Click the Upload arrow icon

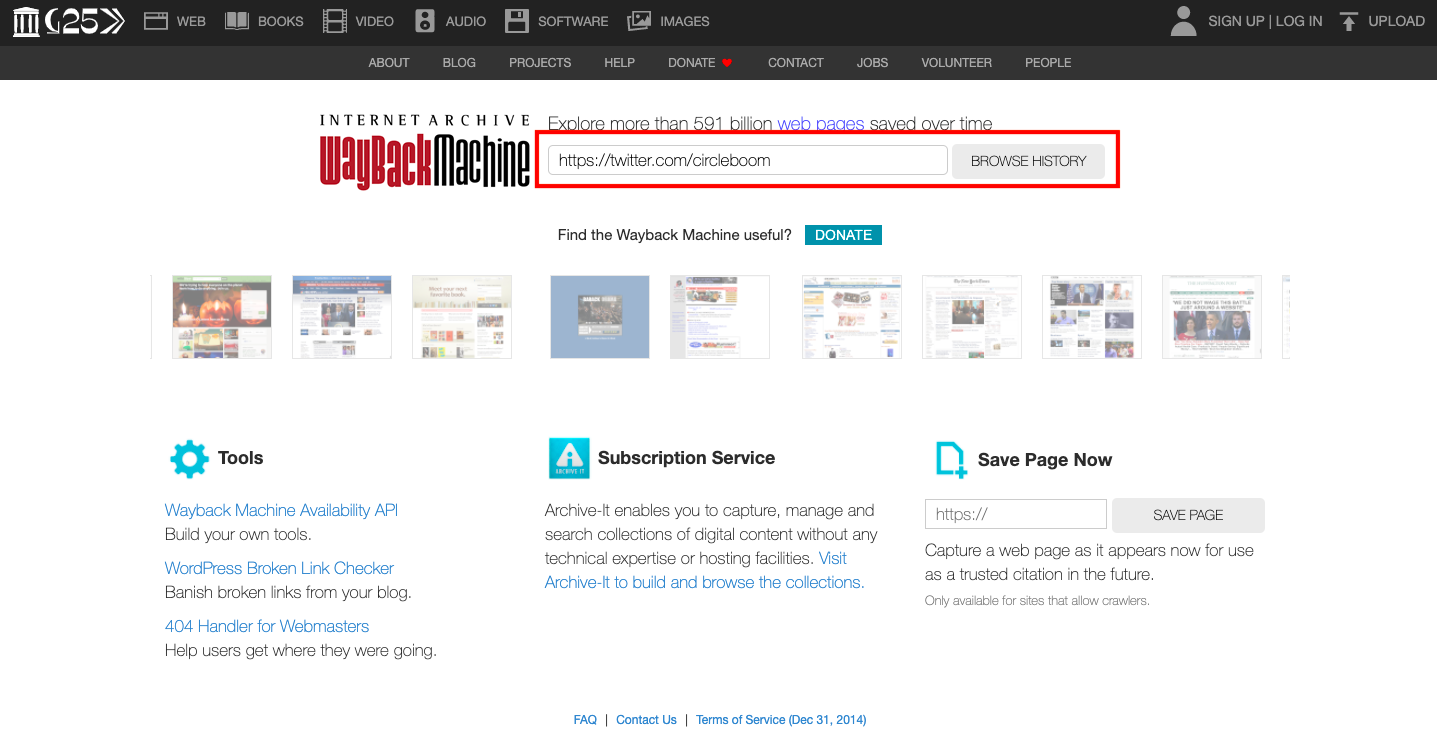pos(1349,20)
